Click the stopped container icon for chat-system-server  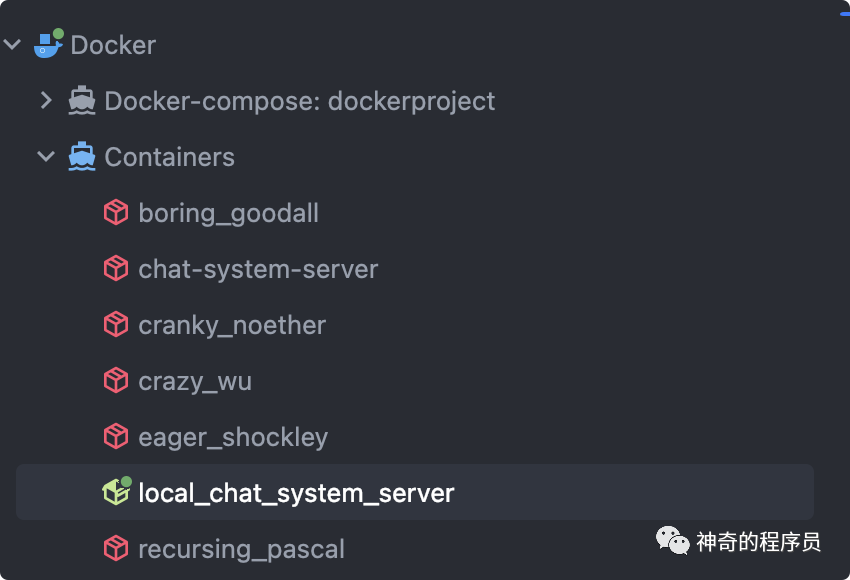[x=116, y=268]
